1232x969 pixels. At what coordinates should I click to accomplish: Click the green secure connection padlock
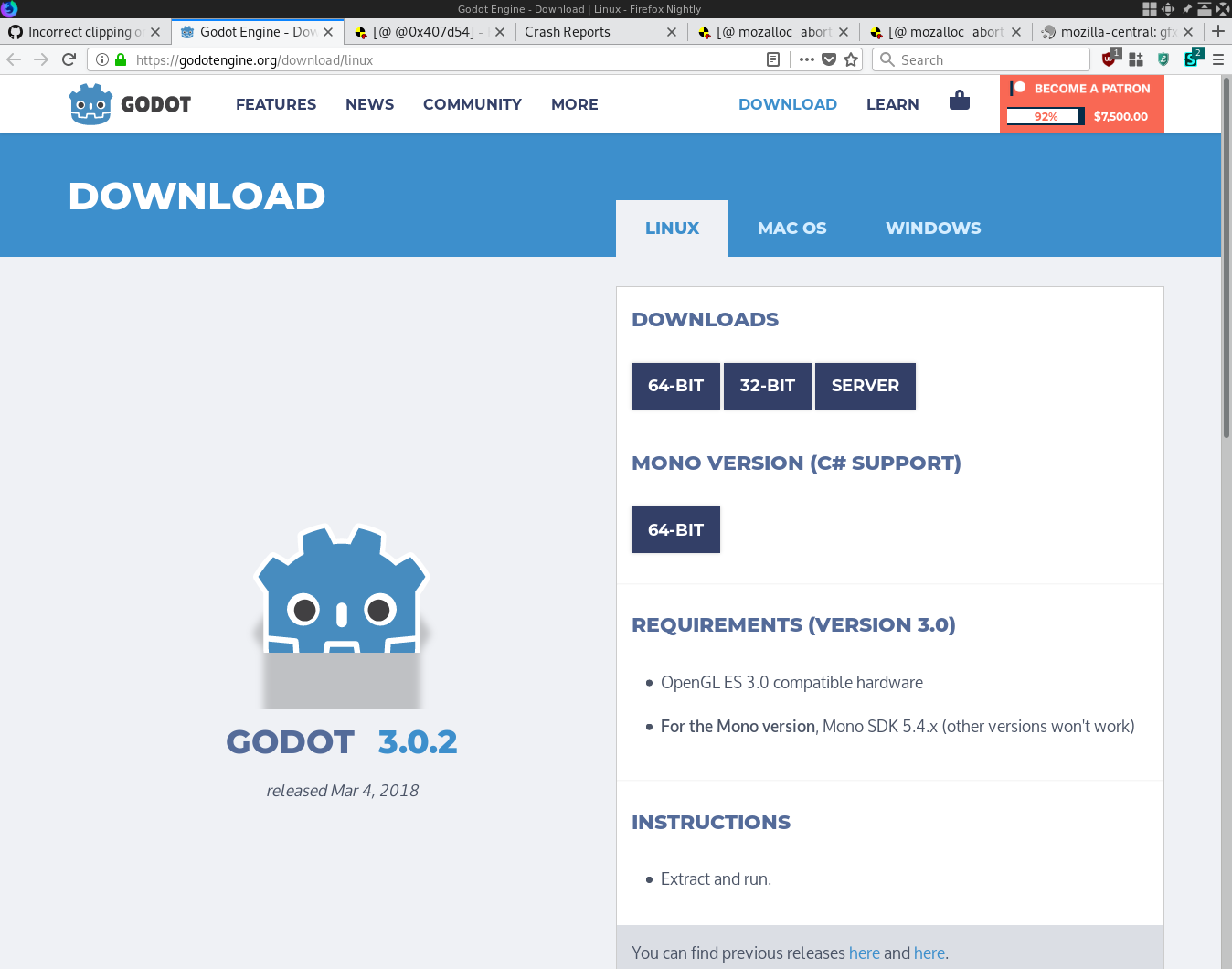click(121, 59)
